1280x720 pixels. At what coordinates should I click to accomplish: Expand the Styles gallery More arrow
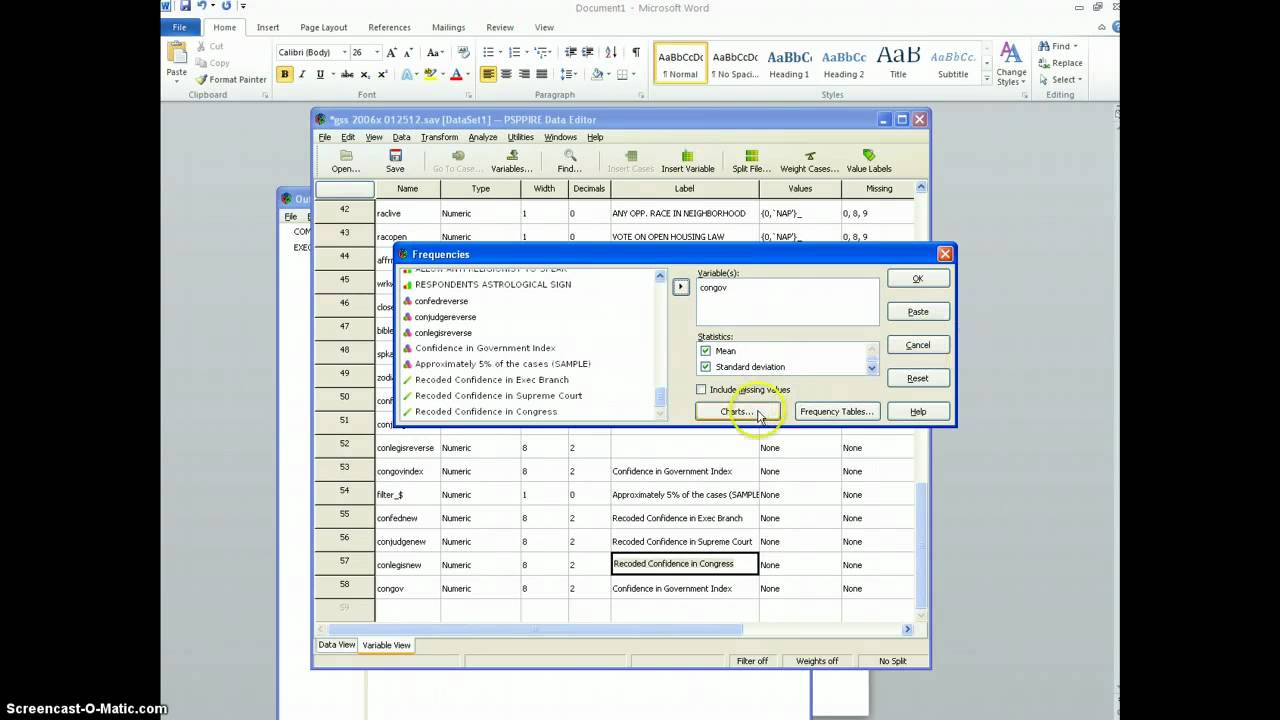click(988, 78)
